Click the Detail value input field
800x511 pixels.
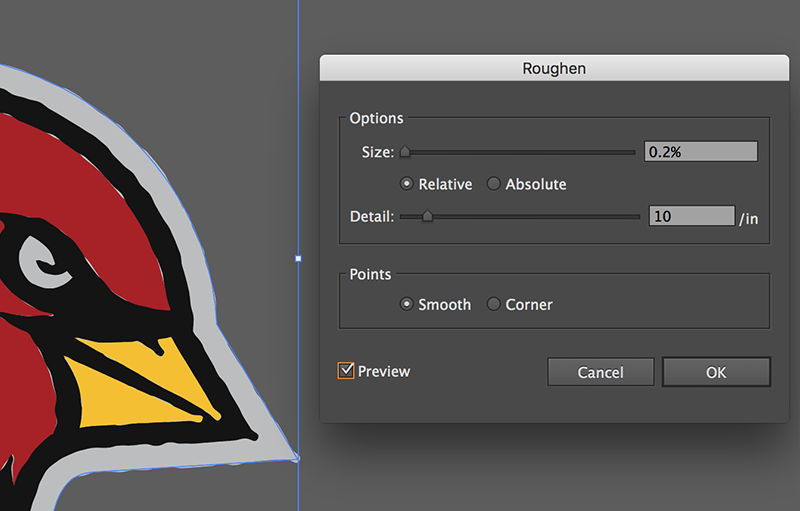tap(692, 216)
